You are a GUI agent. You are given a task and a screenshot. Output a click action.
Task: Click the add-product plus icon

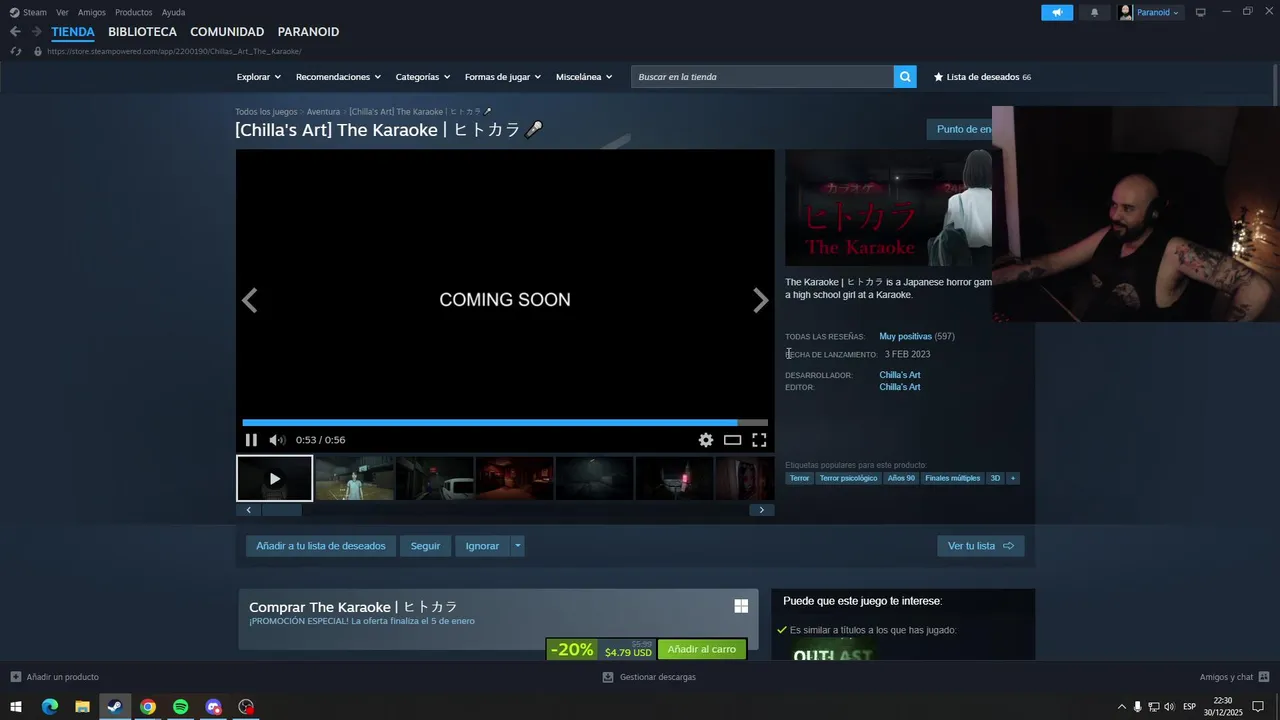click(16, 677)
